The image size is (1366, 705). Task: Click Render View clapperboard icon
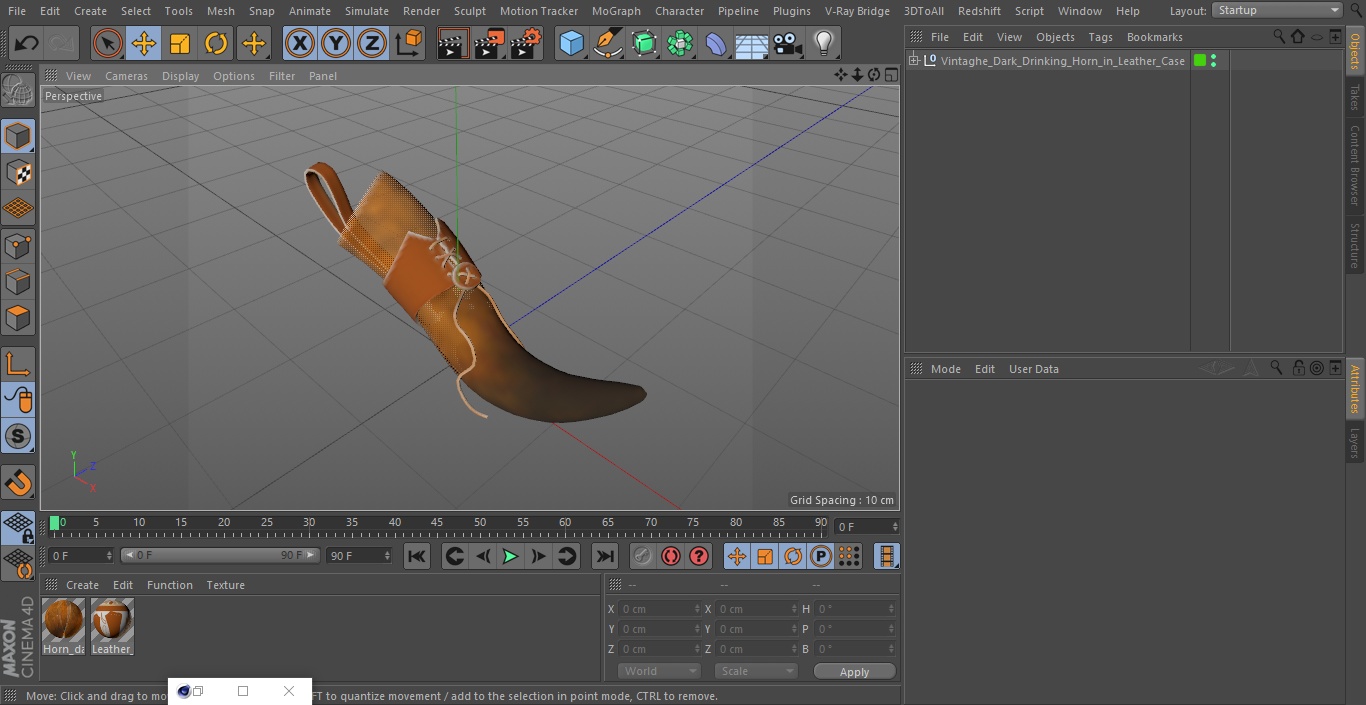453,44
